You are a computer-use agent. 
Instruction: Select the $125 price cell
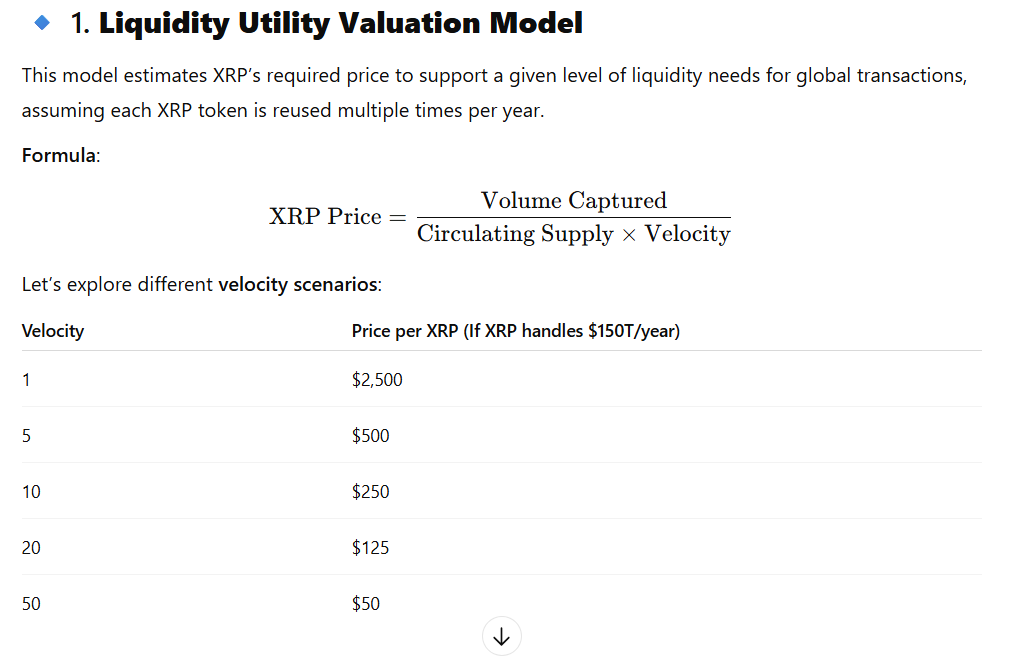click(371, 548)
